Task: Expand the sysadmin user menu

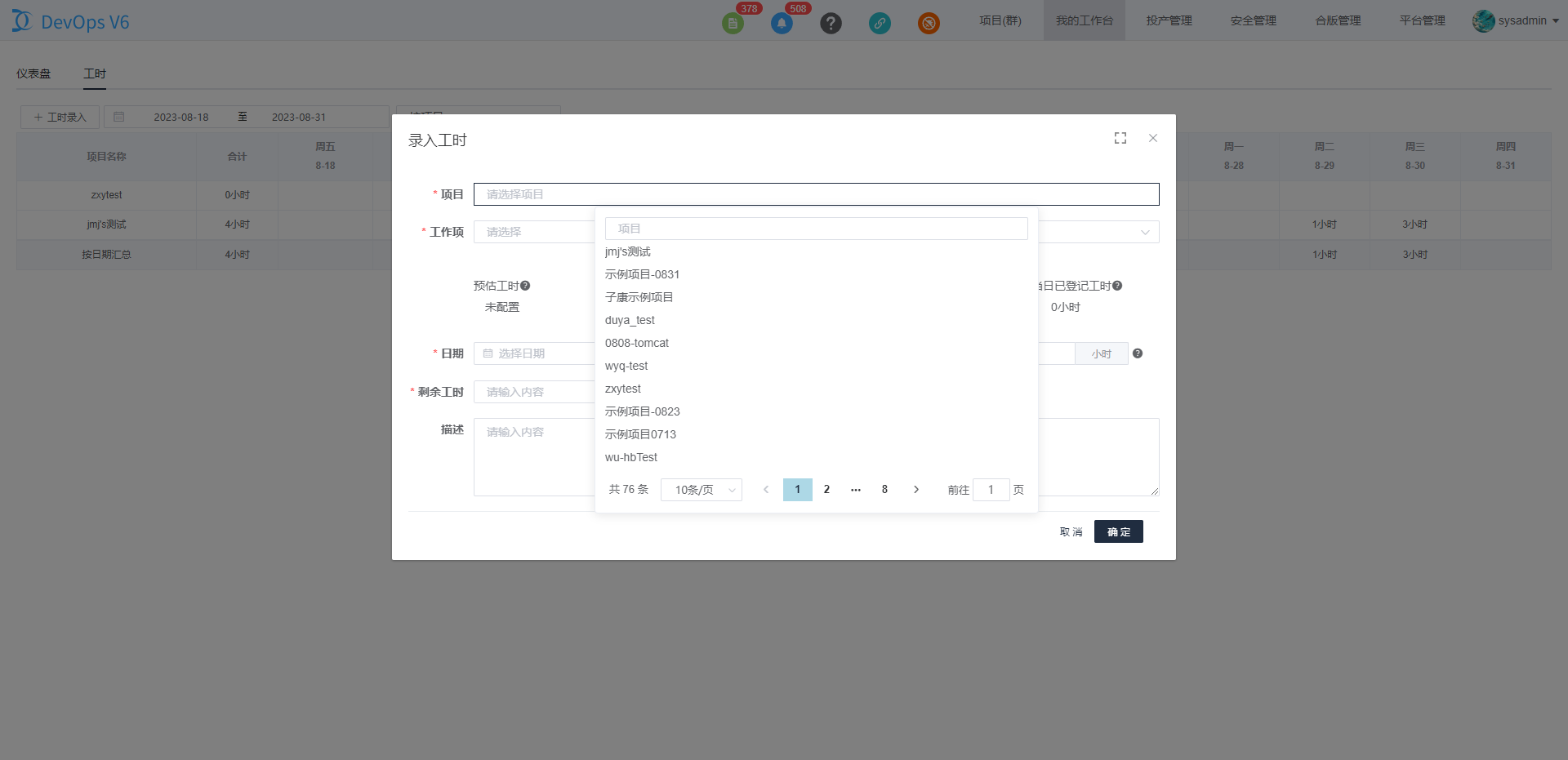Action: [x=1516, y=20]
